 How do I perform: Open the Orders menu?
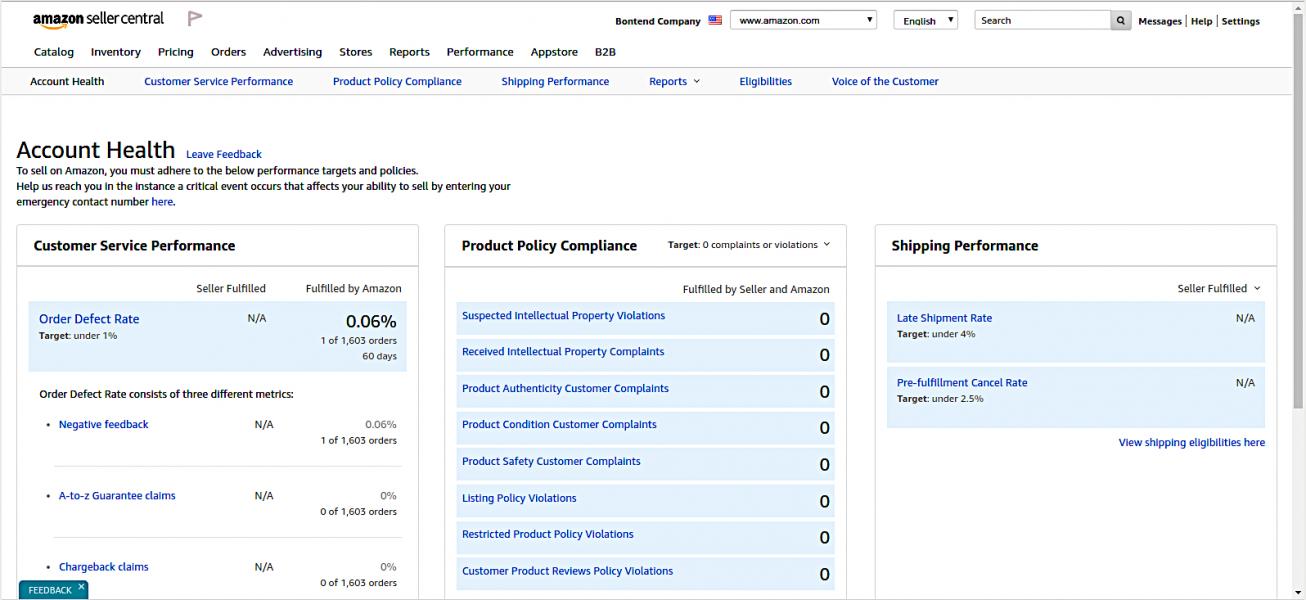(x=228, y=52)
